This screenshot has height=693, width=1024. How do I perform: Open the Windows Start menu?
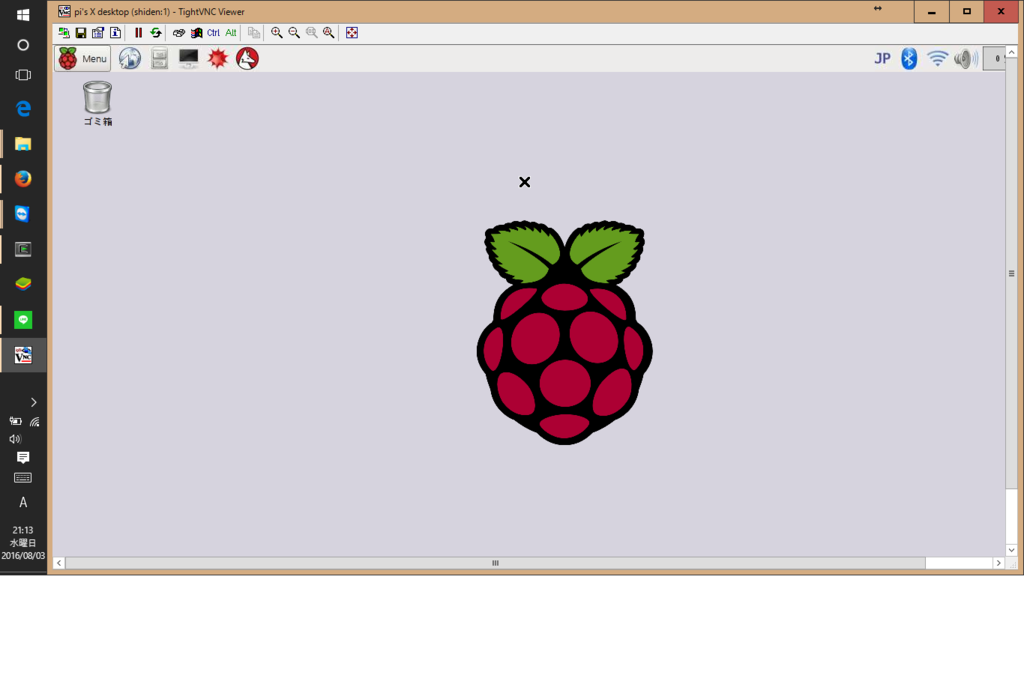tap(23, 14)
